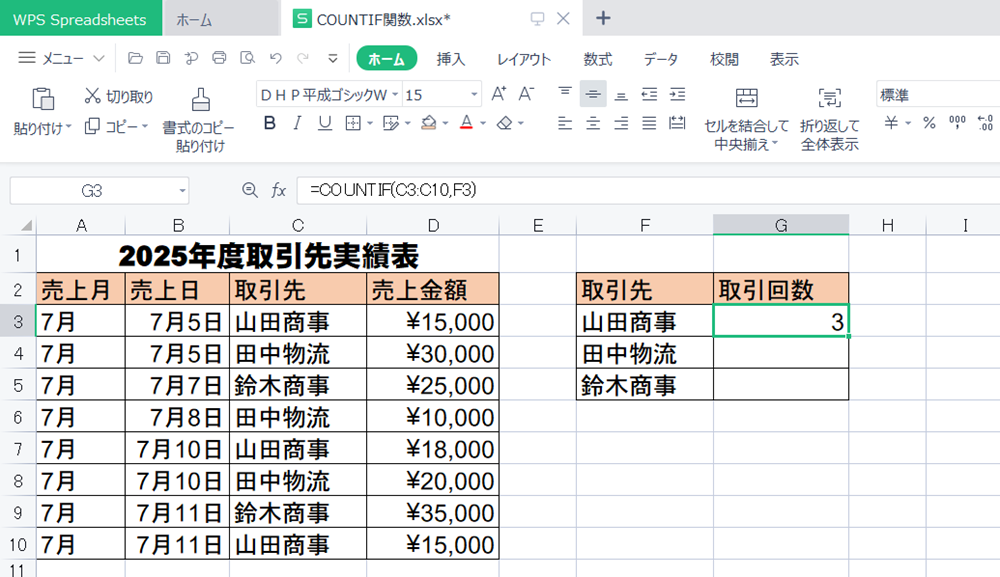This screenshot has width=1000, height=577.
Task: Open the font name dropdown
Action: (395, 95)
